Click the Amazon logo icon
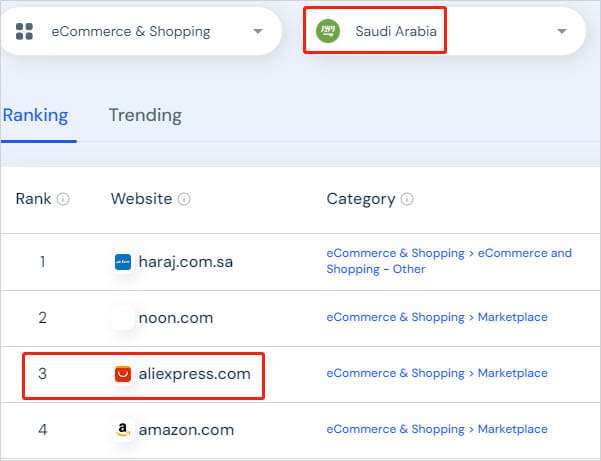This screenshot has width=601, height=461. pyautogui.click(x=123, y=430)
